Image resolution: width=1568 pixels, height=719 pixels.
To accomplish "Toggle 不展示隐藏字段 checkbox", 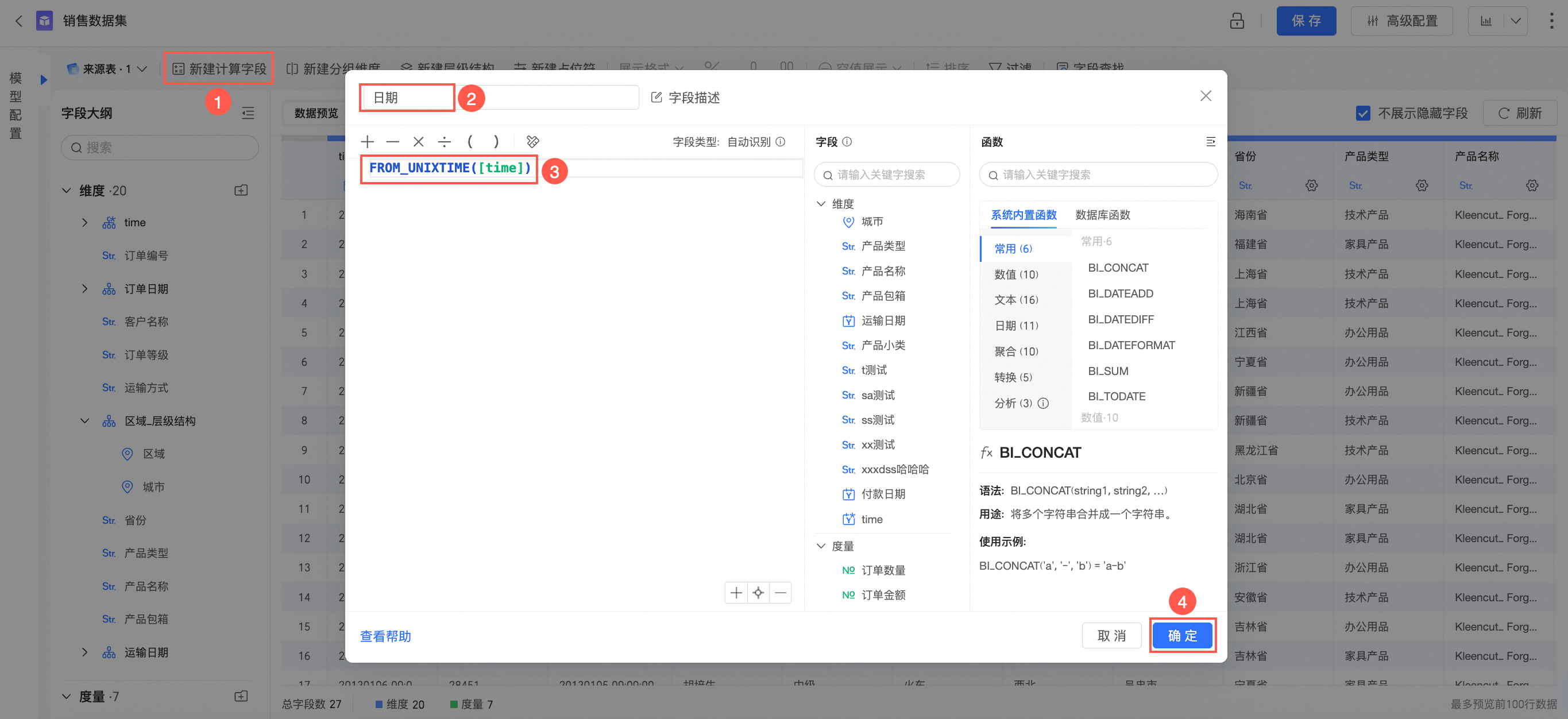I will click(1363, 113).
